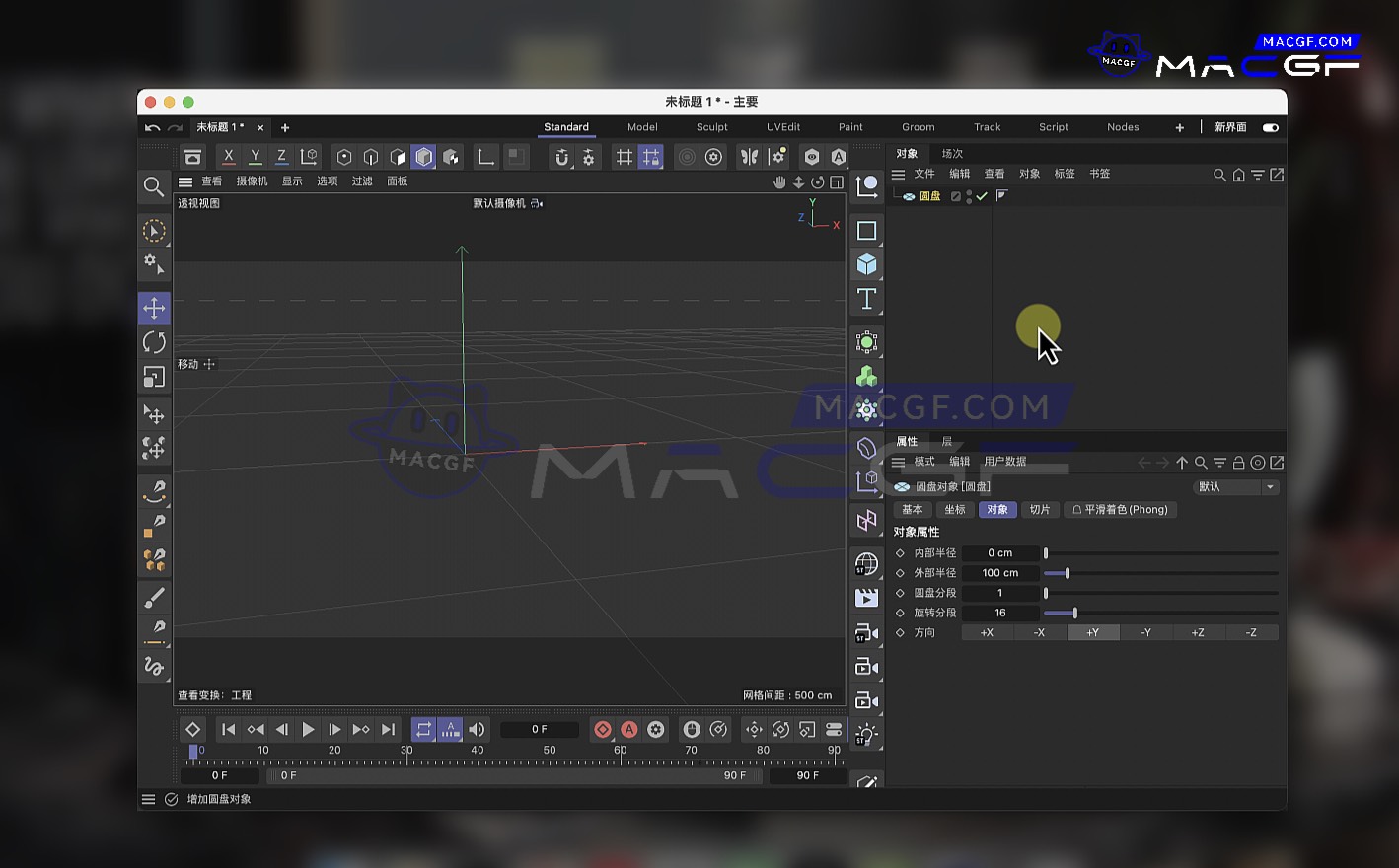Open the search magnifier in left toolbar

153,186
